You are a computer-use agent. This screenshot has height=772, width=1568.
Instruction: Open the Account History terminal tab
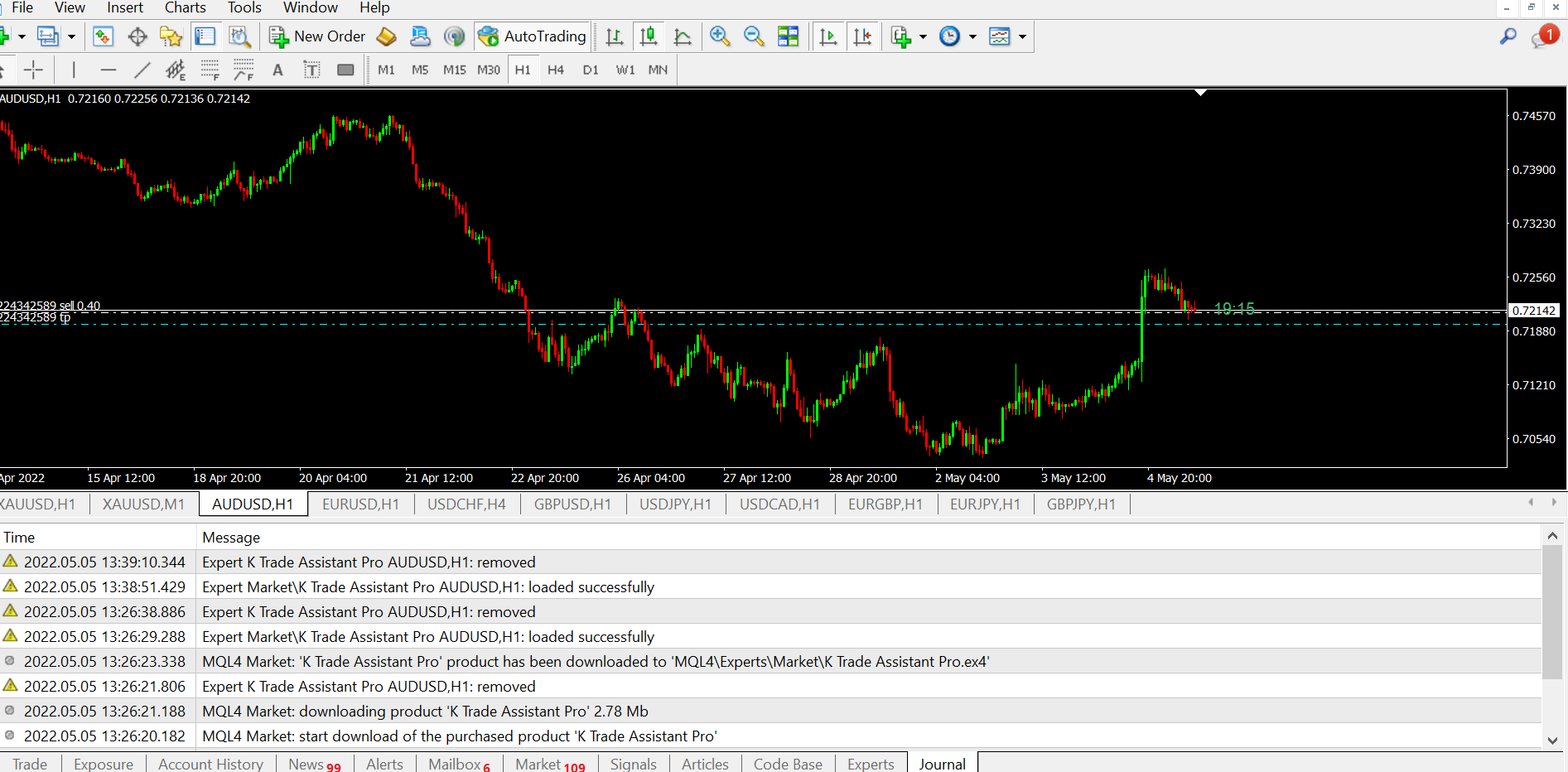click(210, 764)
